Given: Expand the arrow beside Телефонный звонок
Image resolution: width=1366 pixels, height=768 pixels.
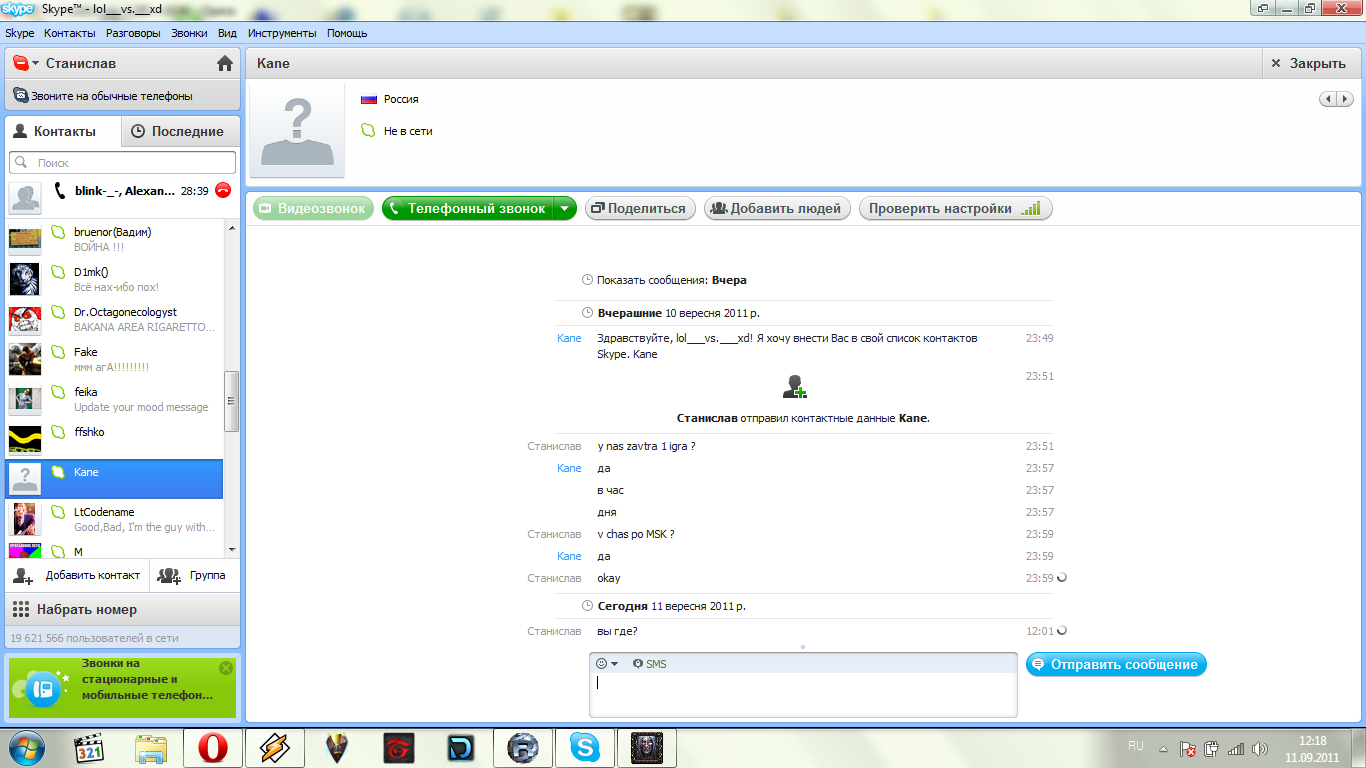Looking at the screenshot, I should [x=566, y=208].
